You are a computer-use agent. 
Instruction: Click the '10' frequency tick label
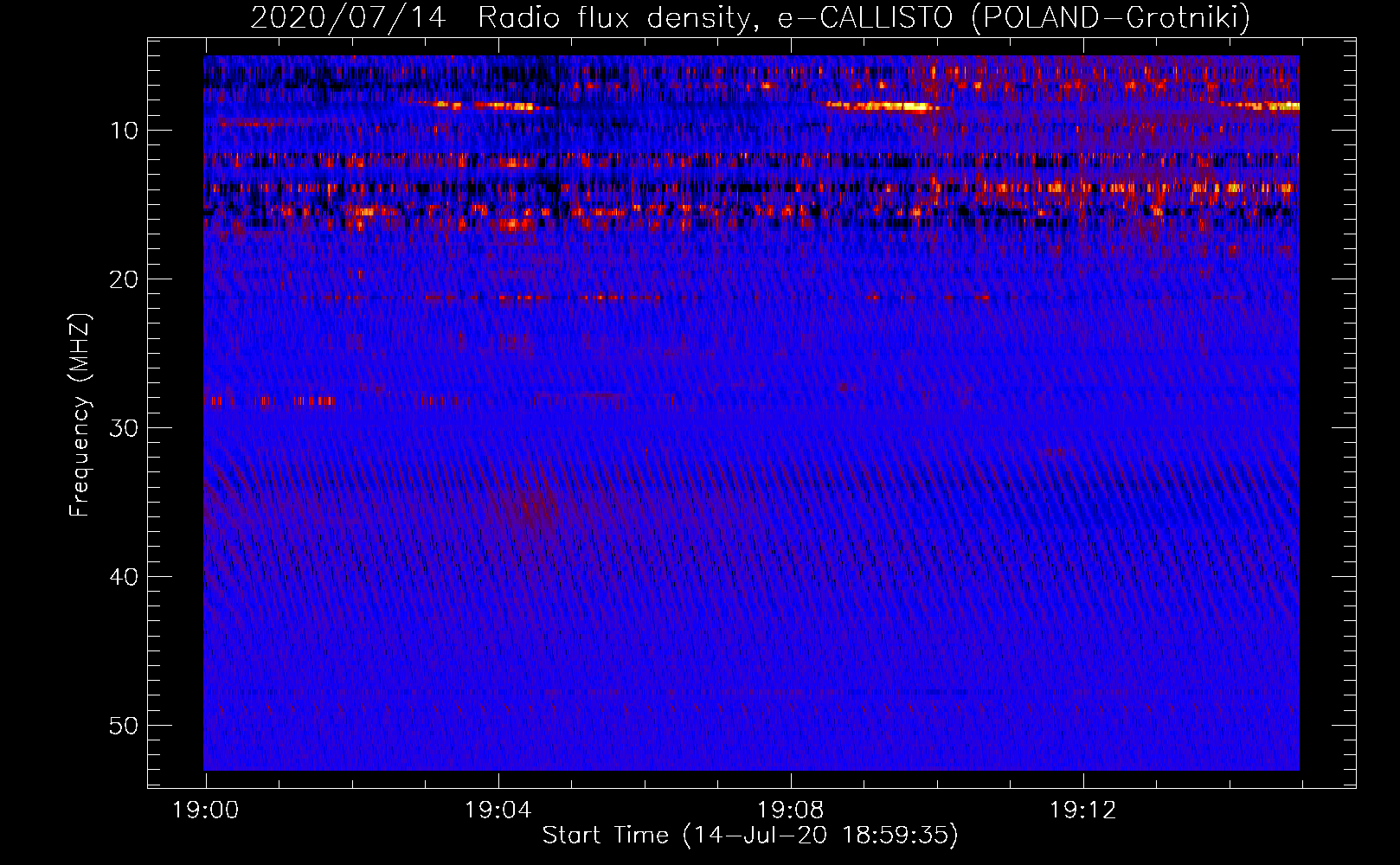tap(125, 131)
